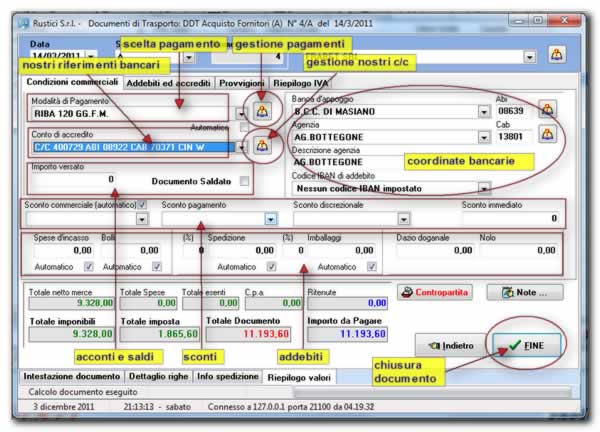
Task: Go back with the Indietro button
Action: coord(446,346)
